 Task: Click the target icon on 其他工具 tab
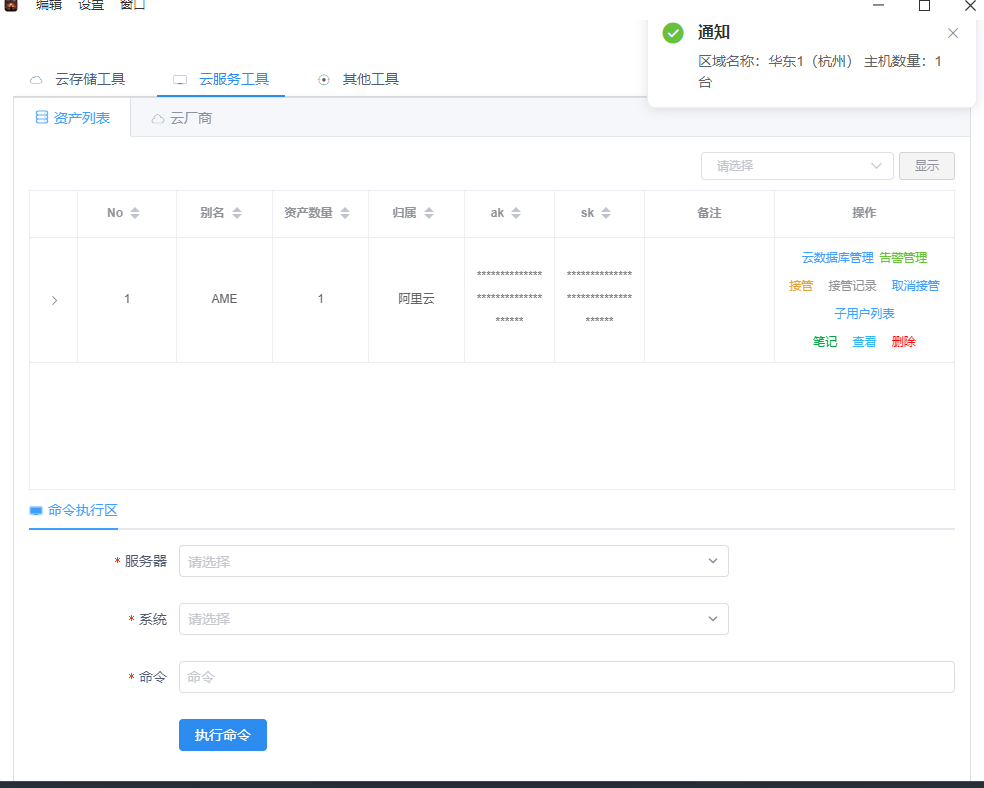(323, 78)
